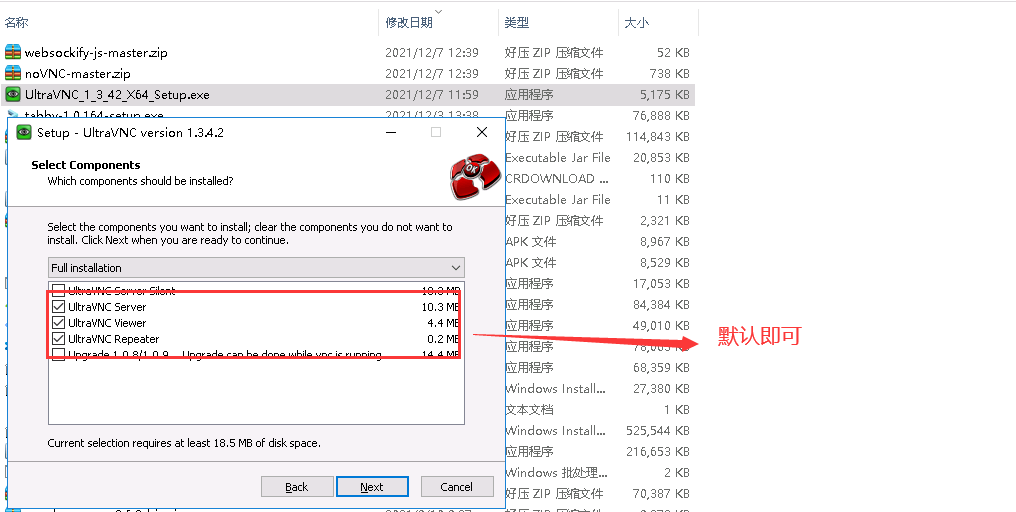Enable the UltraVNC Server Silent checkbox
Viewport: 1016px width, 512px height.
tap(59, 290)
